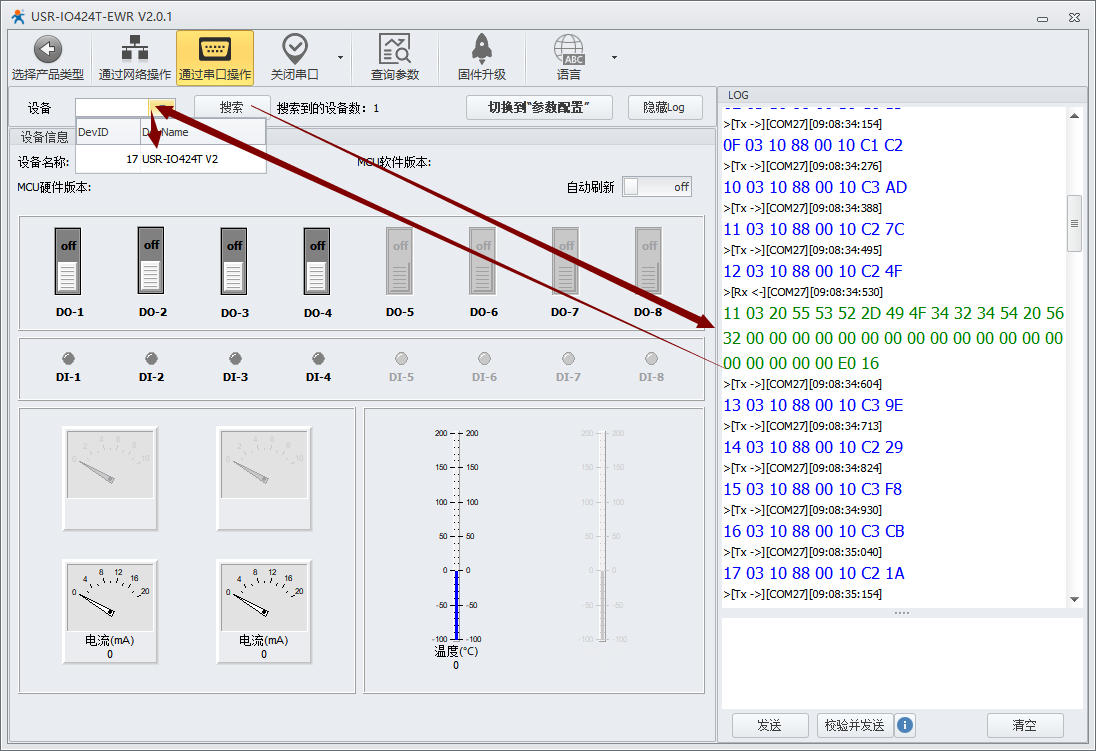Image resolution: width=1096 pixels, height=751 pixels.
Task: Toggle the disabled DO-7 switch
Action: pos(565,262)
